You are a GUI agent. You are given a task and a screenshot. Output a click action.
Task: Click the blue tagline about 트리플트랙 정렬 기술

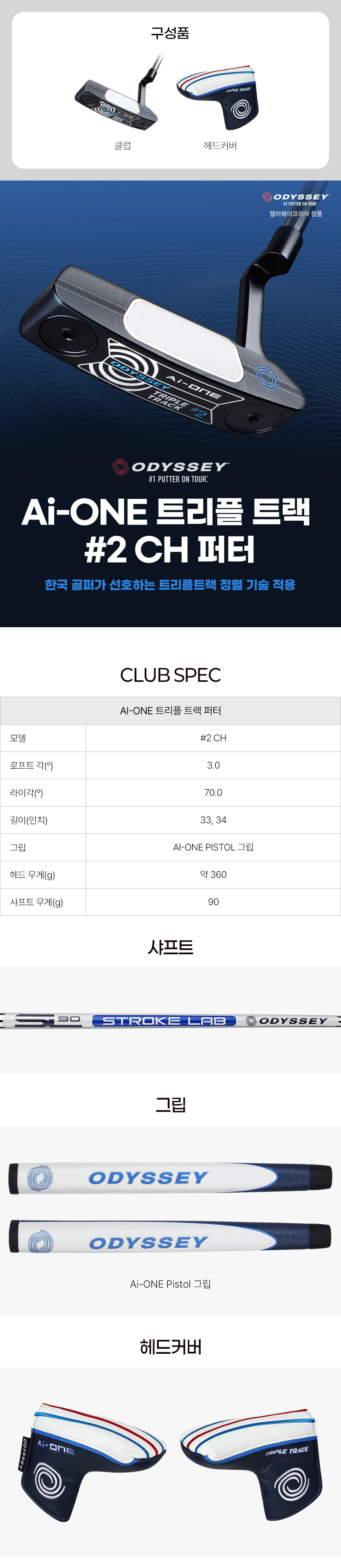(170, 586)
